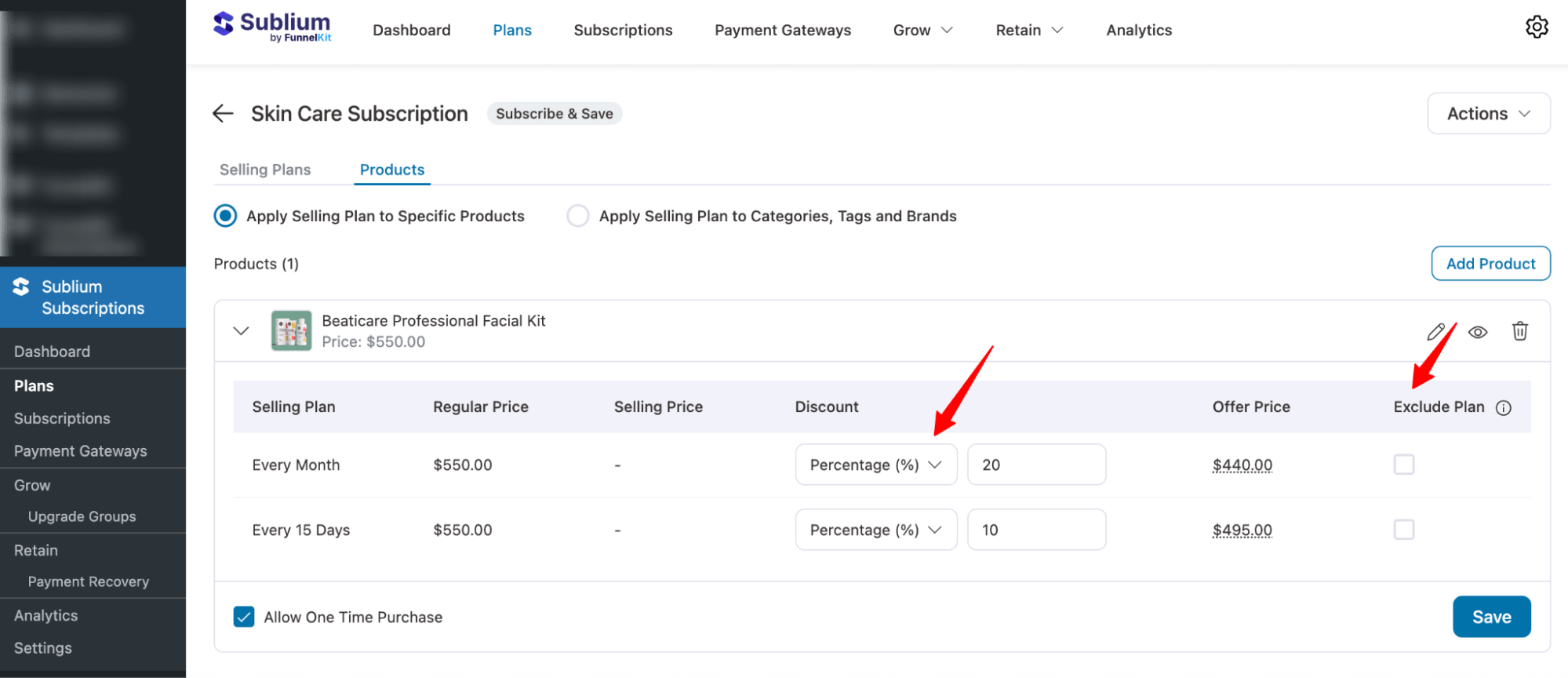The image size is (1568, 678).
Task: Open Dashboard in the left sidebar
Action: coord(52,352)
